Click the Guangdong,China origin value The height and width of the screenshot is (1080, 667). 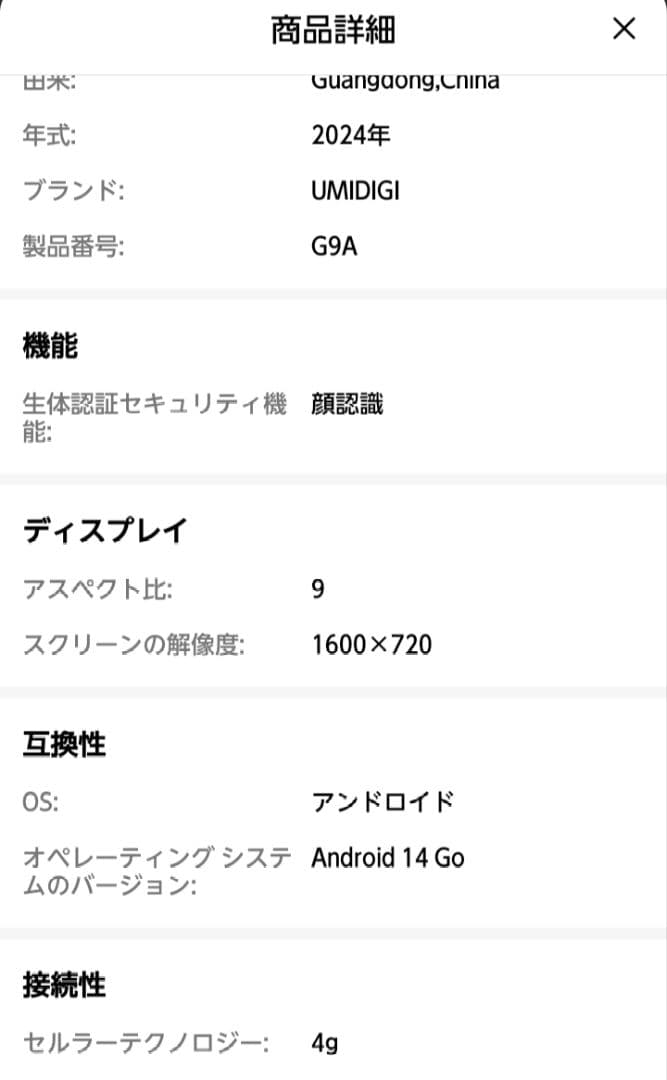tap(405, 80)
